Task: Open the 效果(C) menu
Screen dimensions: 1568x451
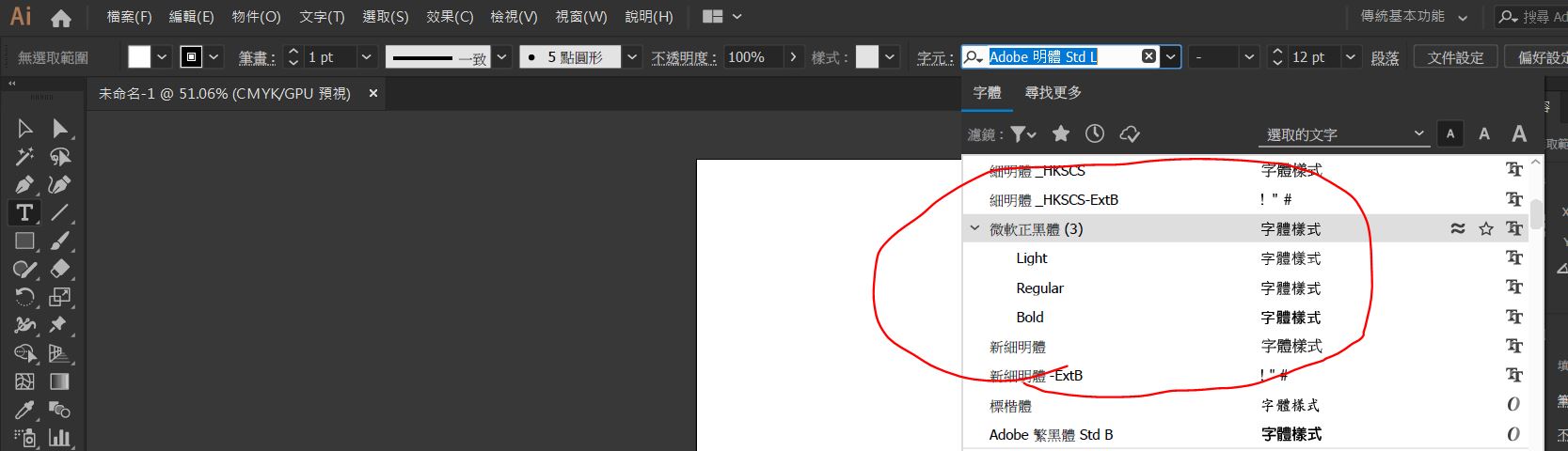Action: click(450, 17)
